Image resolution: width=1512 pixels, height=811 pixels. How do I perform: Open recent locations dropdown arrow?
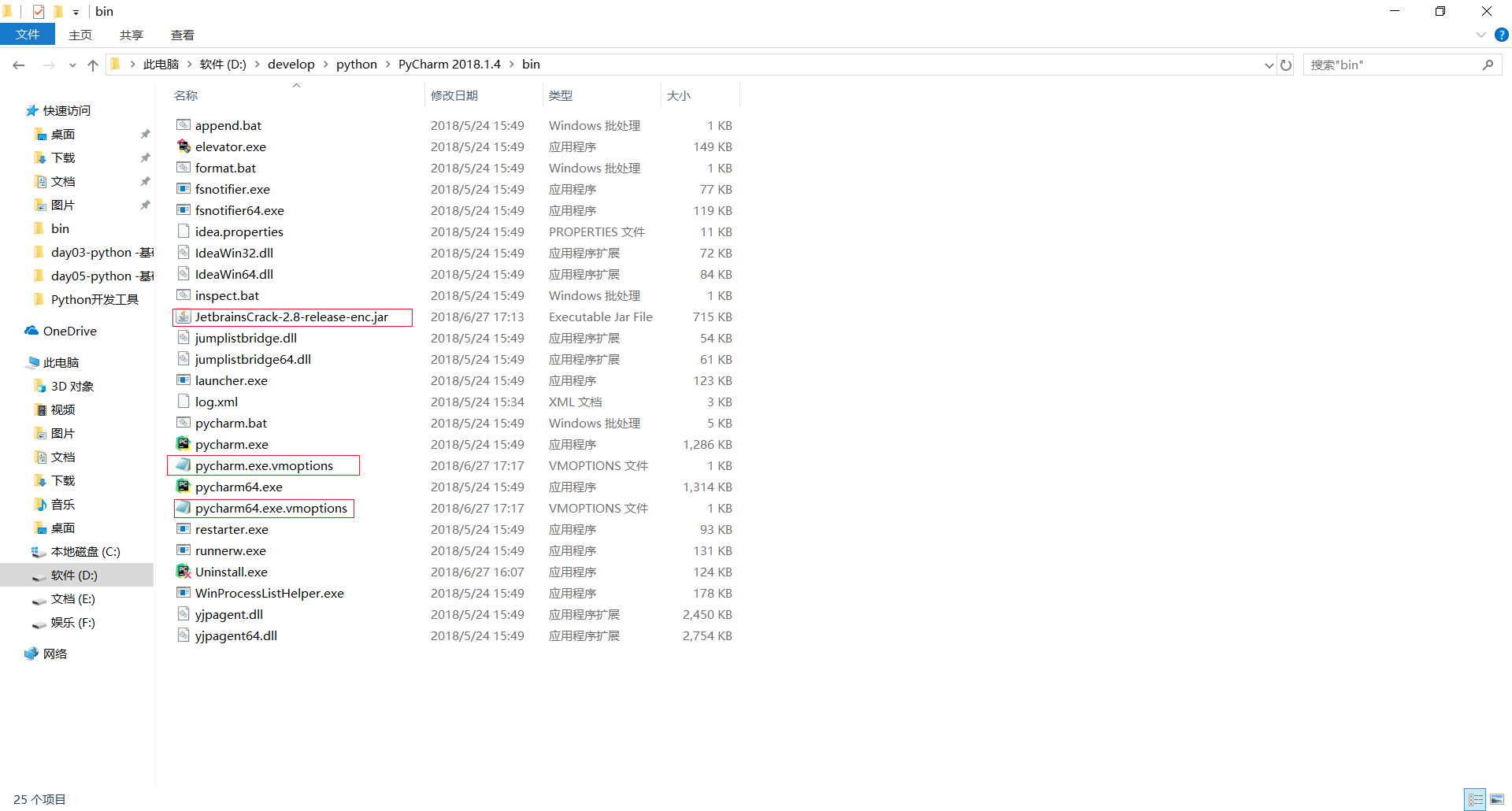72,65
